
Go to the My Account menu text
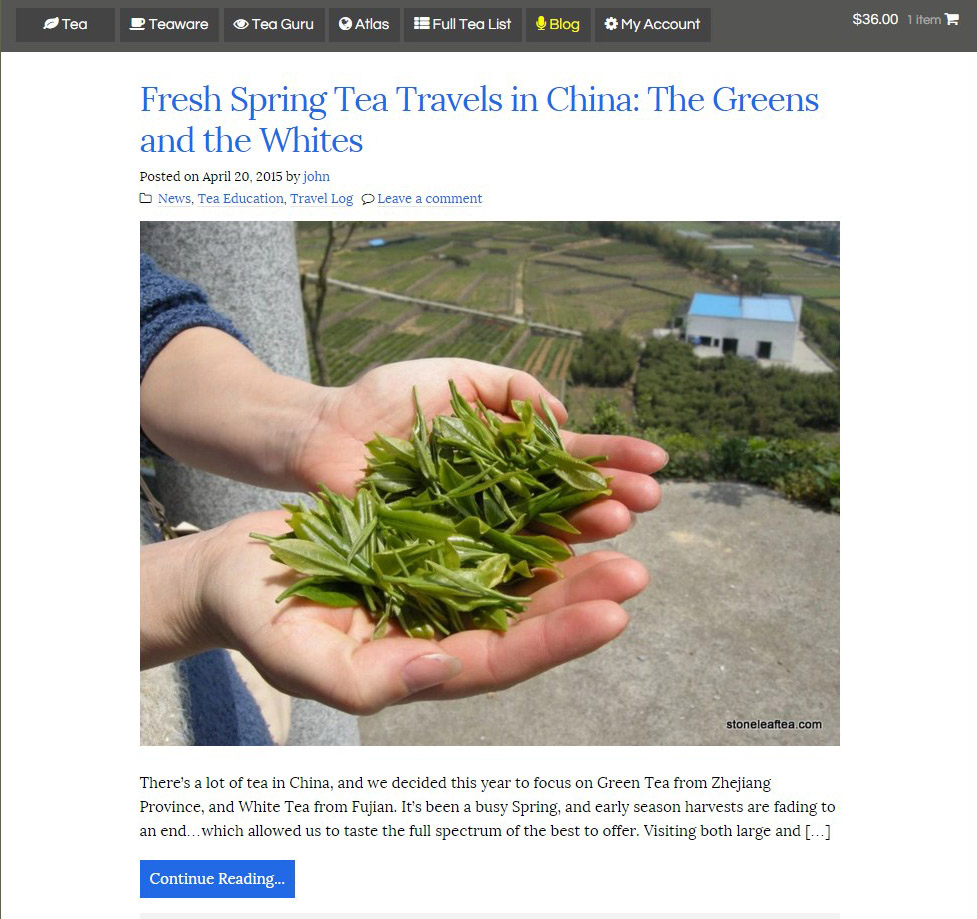pyautogui.click(x=660, y=24)
